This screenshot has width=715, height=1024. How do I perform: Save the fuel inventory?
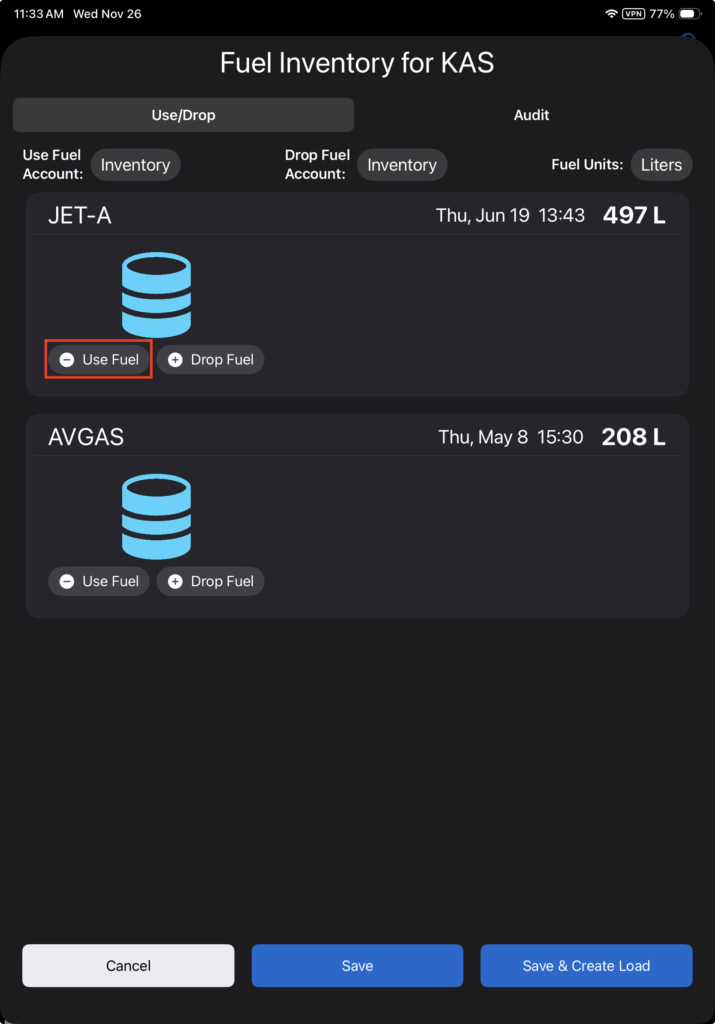tap(357, 965)
